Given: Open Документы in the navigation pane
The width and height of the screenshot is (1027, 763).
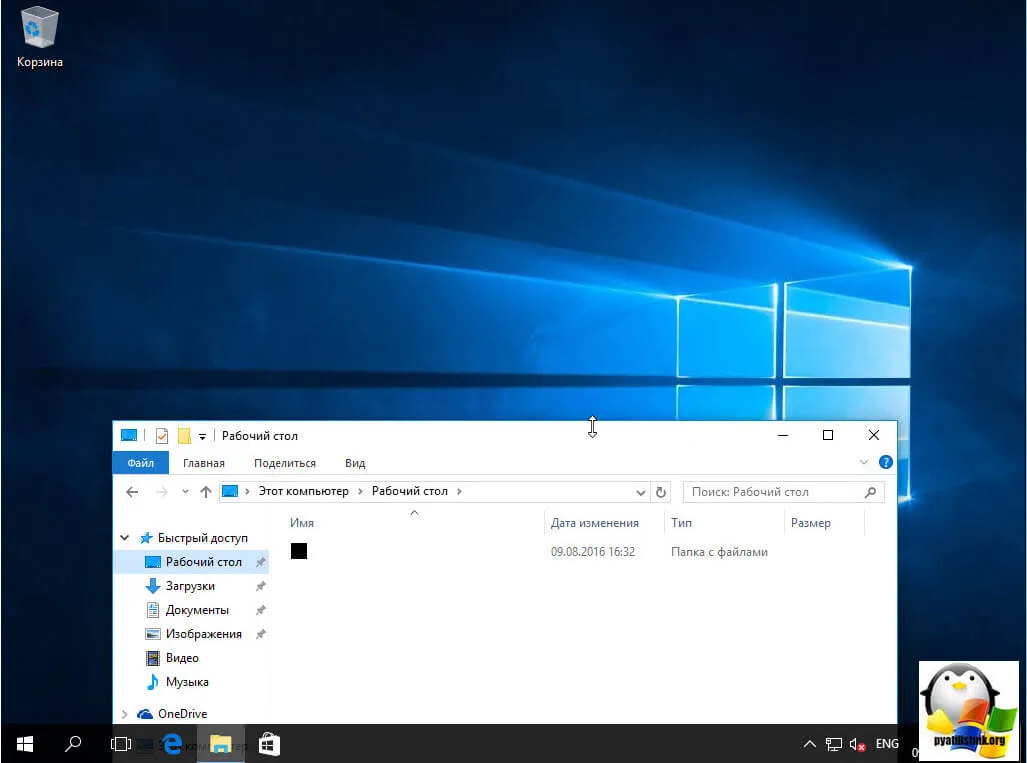Looking at the screenshot, I should 196,610.
